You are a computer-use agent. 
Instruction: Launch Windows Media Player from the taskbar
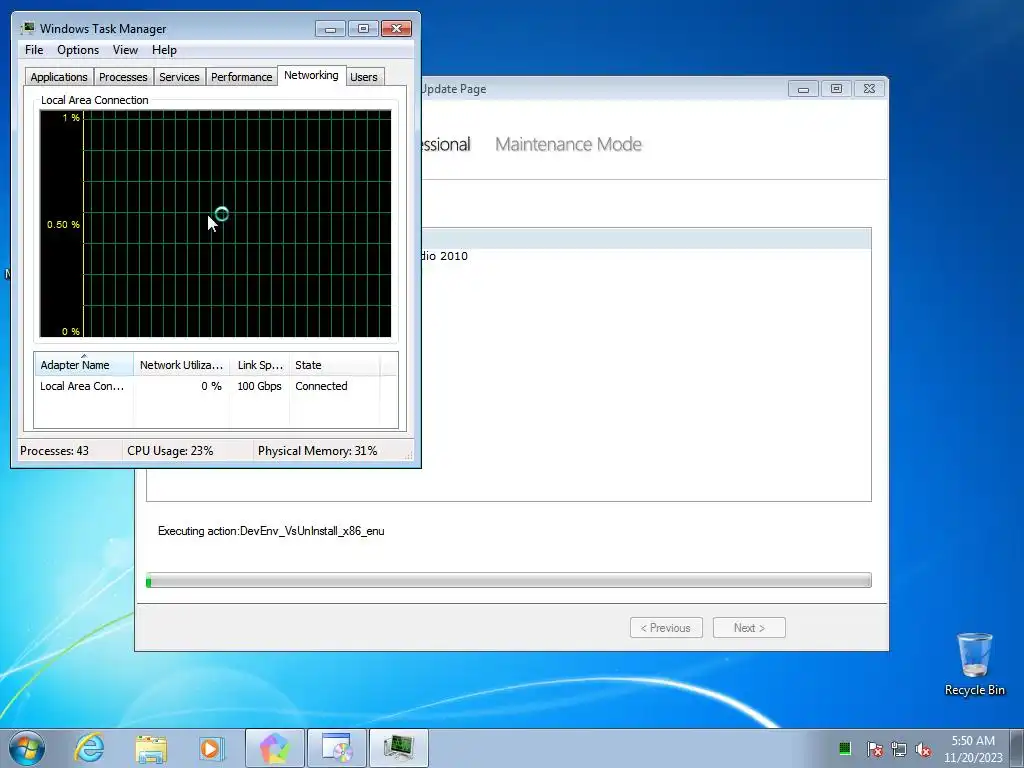click(x=211, y=748)
